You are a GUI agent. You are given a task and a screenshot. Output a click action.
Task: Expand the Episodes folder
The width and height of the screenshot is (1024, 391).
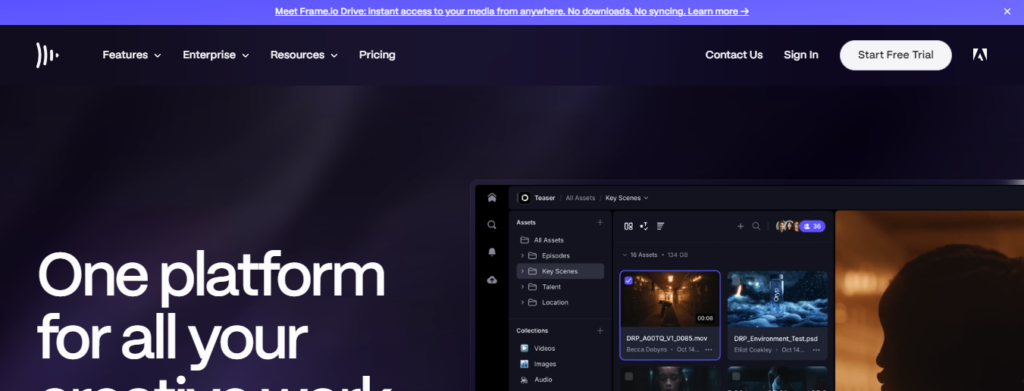click(x=522, y=256)
